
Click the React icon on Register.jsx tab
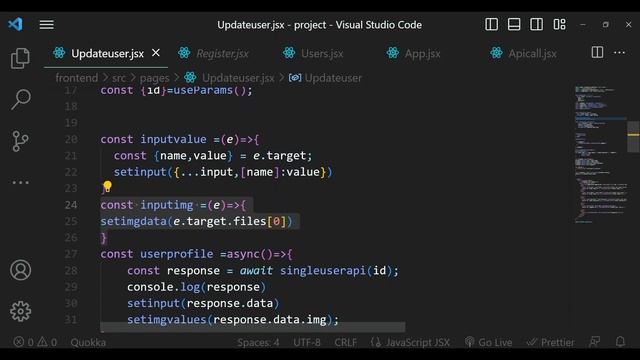click(x=184, y=53)
